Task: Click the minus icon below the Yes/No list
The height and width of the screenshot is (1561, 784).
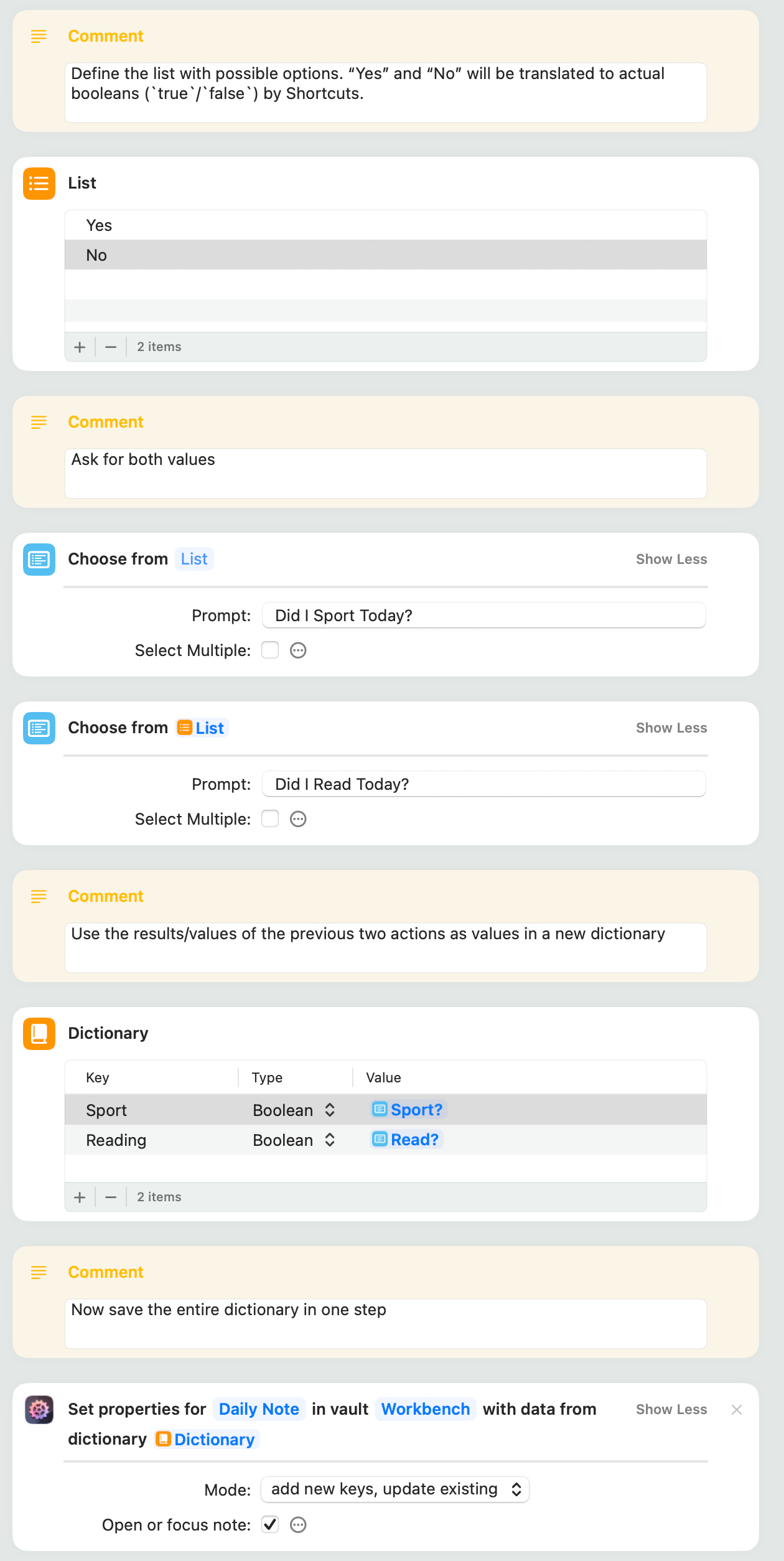Action: point(111,347)
